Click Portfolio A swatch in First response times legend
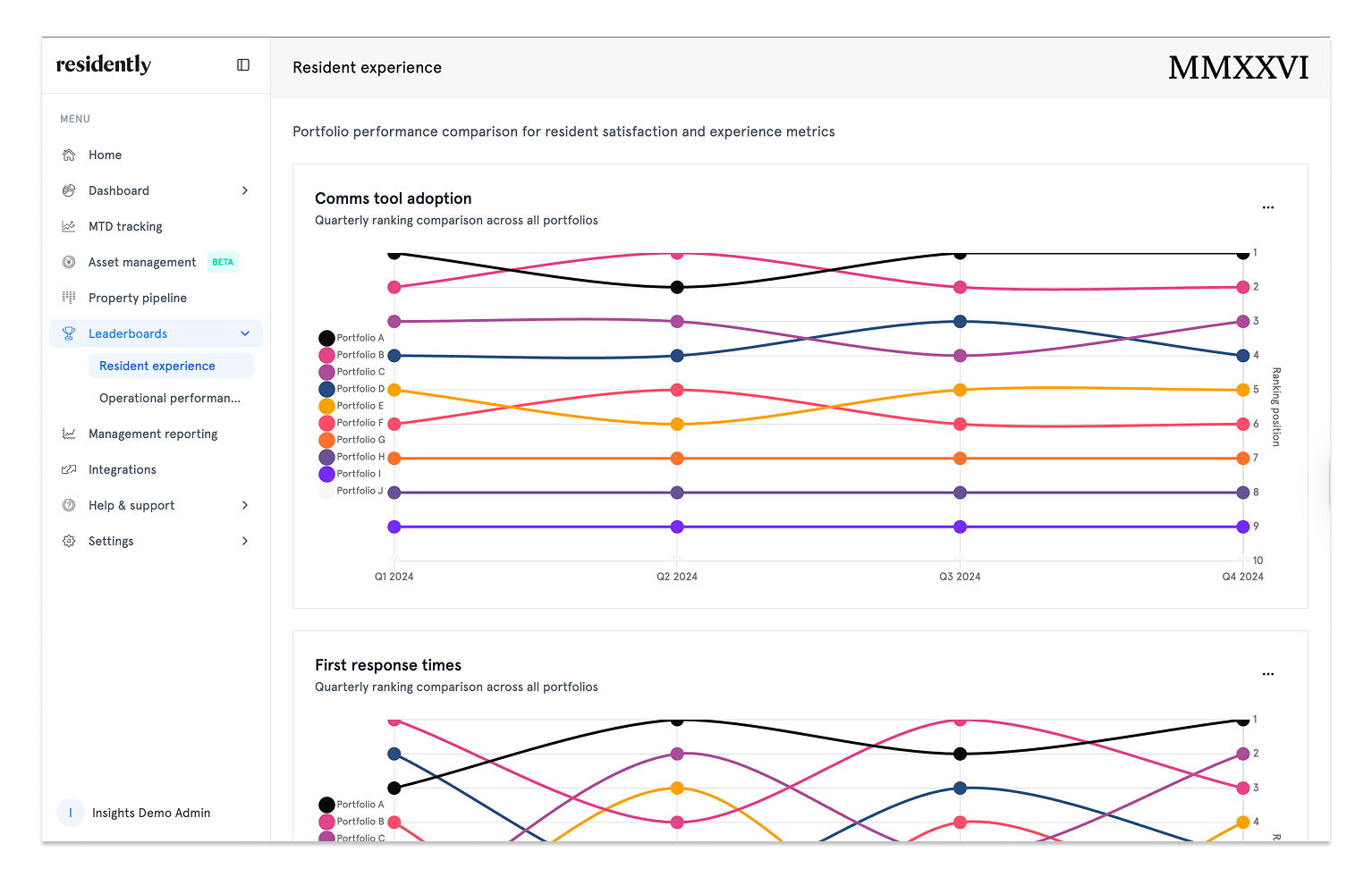This screenshot has width=1372, height=877. 327,805
